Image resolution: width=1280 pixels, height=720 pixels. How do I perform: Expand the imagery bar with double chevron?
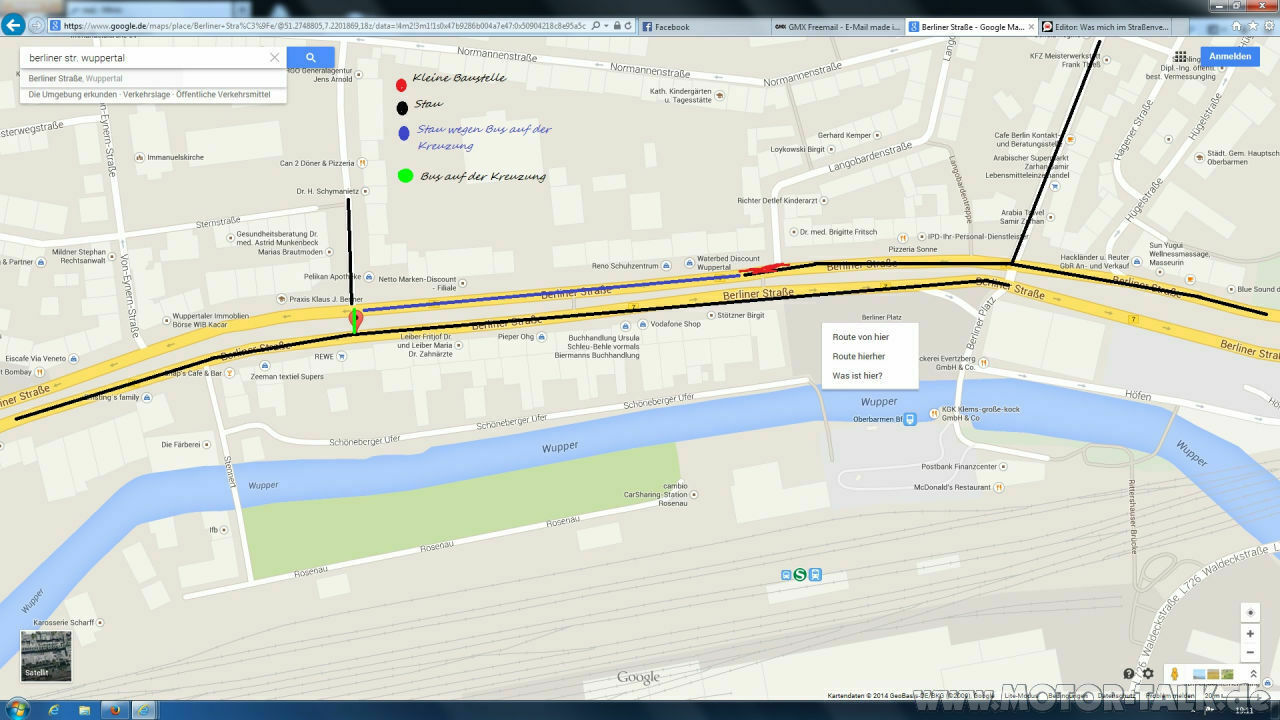coord(1254,674)
